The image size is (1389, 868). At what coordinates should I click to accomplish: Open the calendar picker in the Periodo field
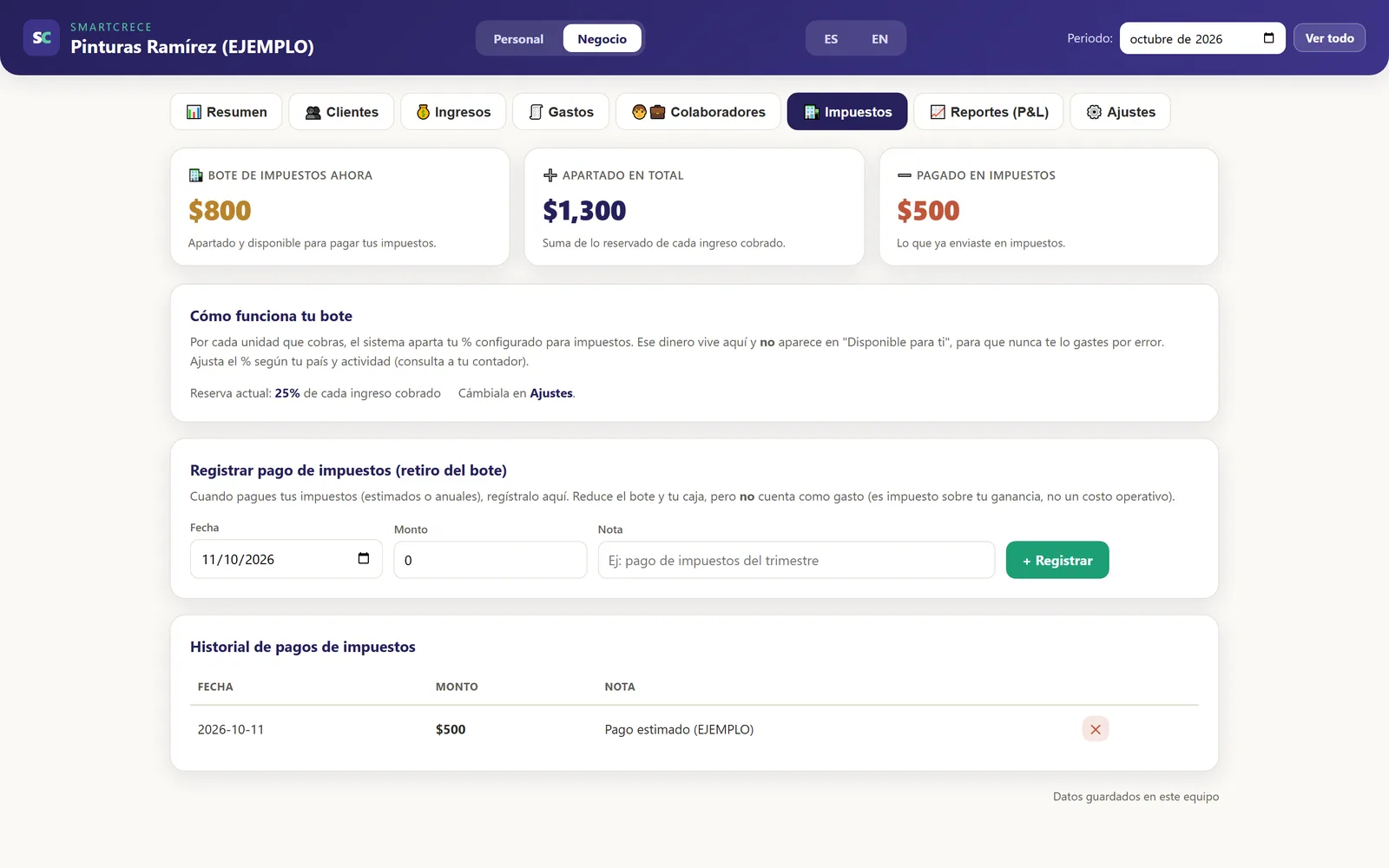tap(1268, 38)
